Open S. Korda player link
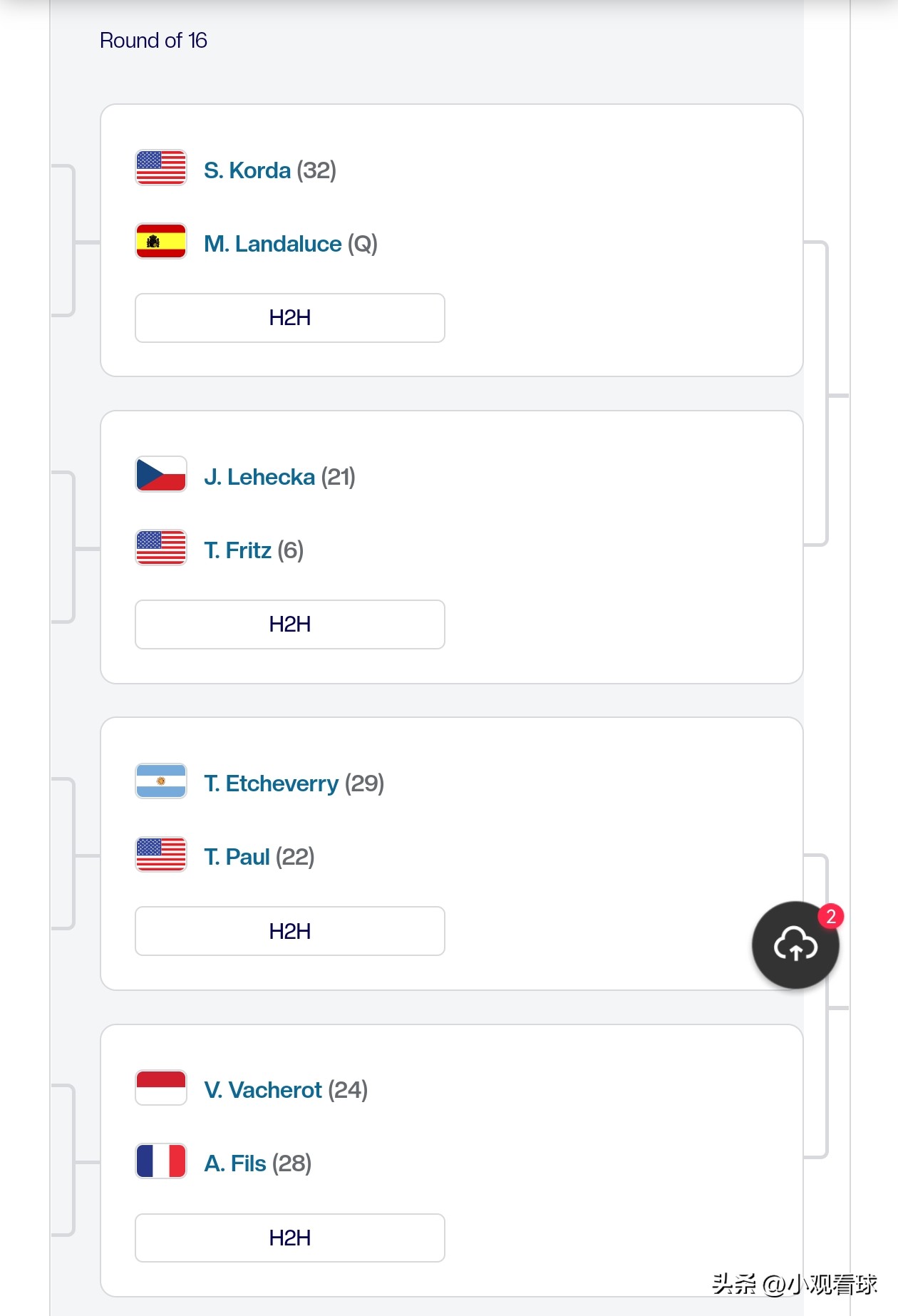This screenshot has height=1316, width=898. [247, 170]
